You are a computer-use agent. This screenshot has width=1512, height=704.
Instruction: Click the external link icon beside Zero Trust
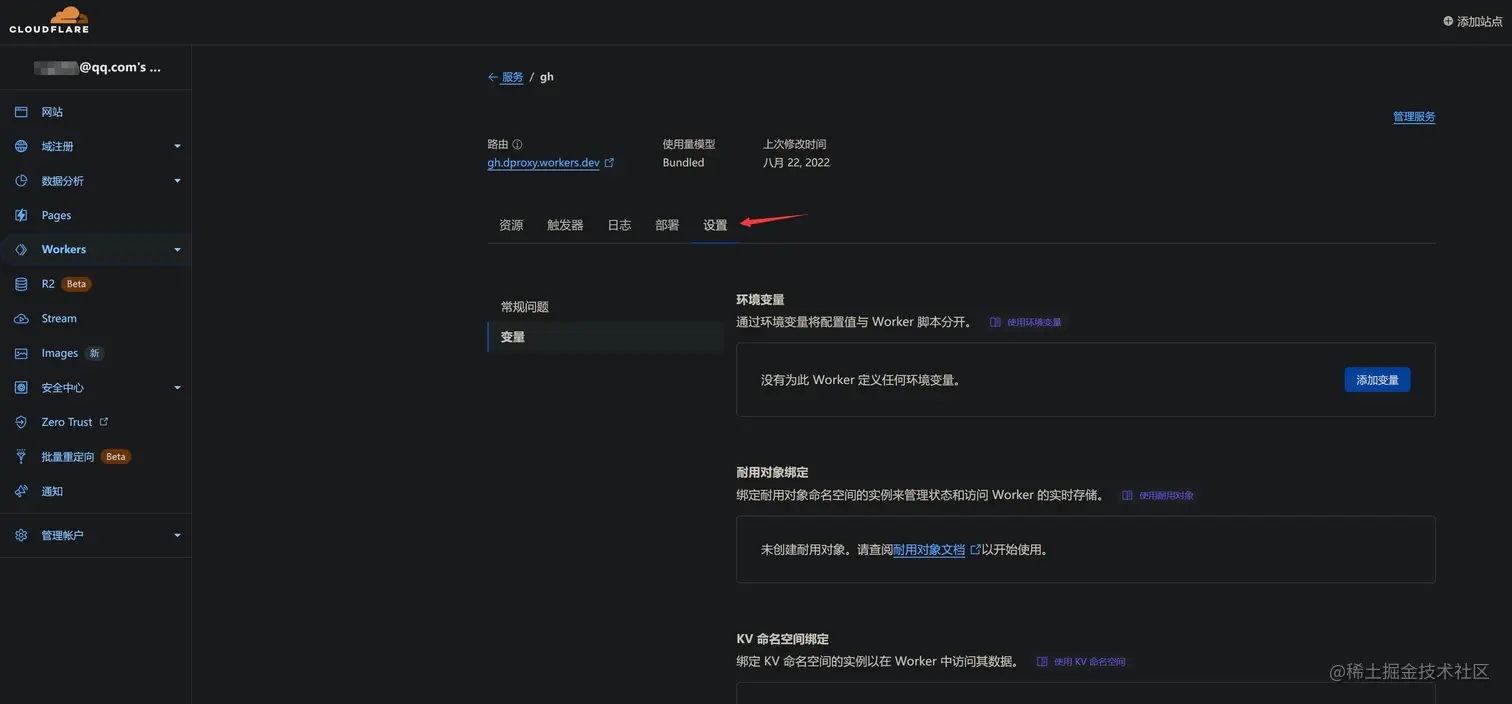click(103, 422)
